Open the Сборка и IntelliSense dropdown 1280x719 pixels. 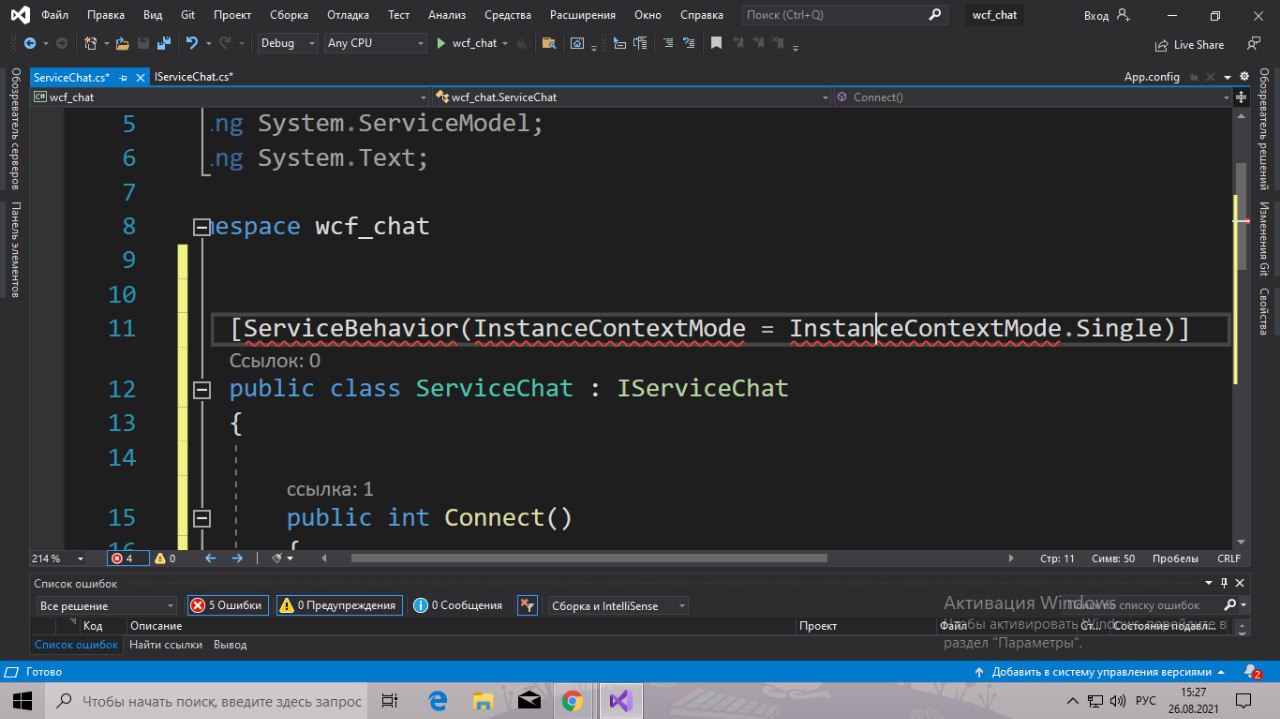click(x=618, y=606)
